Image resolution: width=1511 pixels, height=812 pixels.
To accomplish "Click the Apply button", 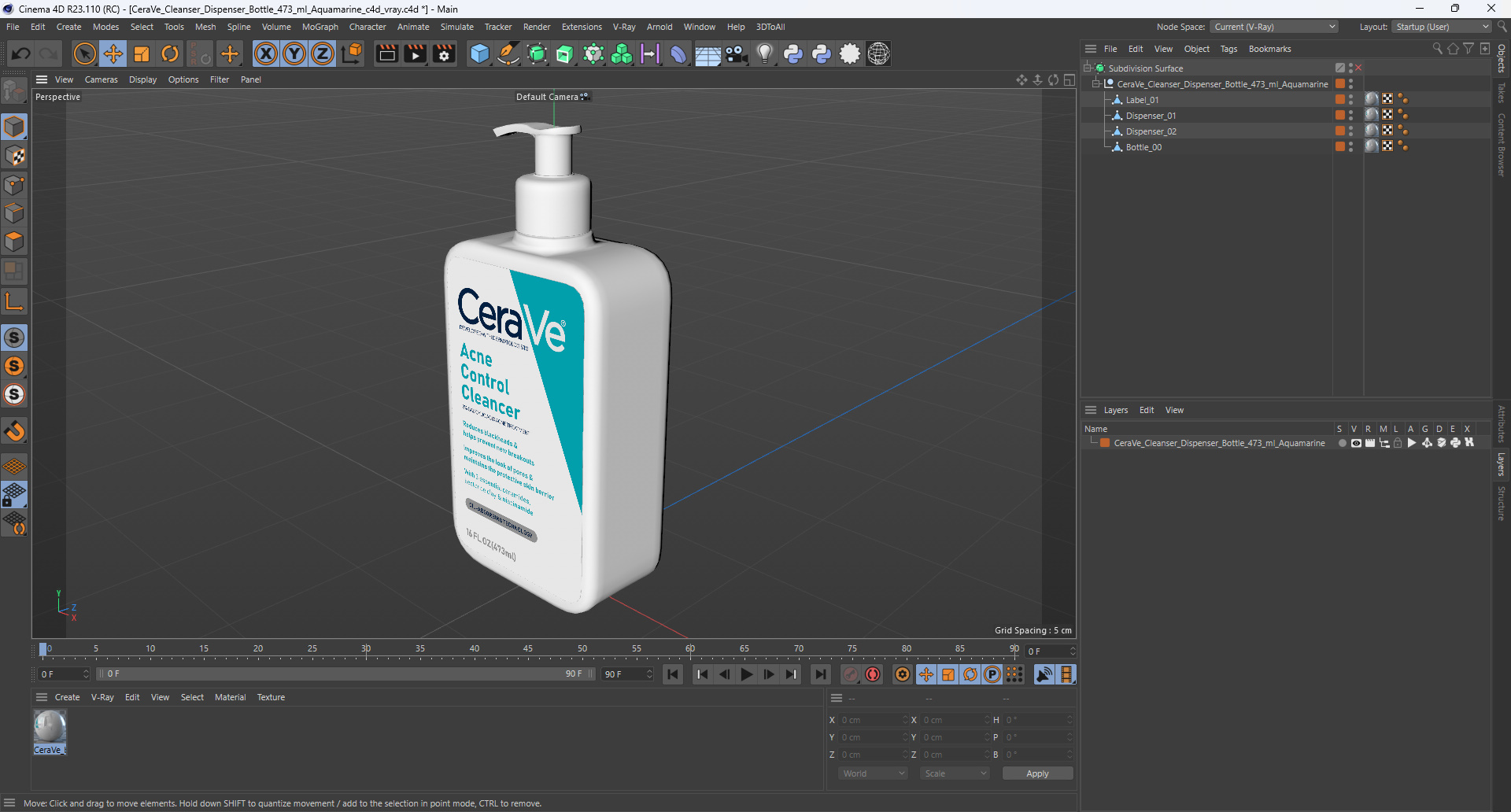I will 1037,773.
